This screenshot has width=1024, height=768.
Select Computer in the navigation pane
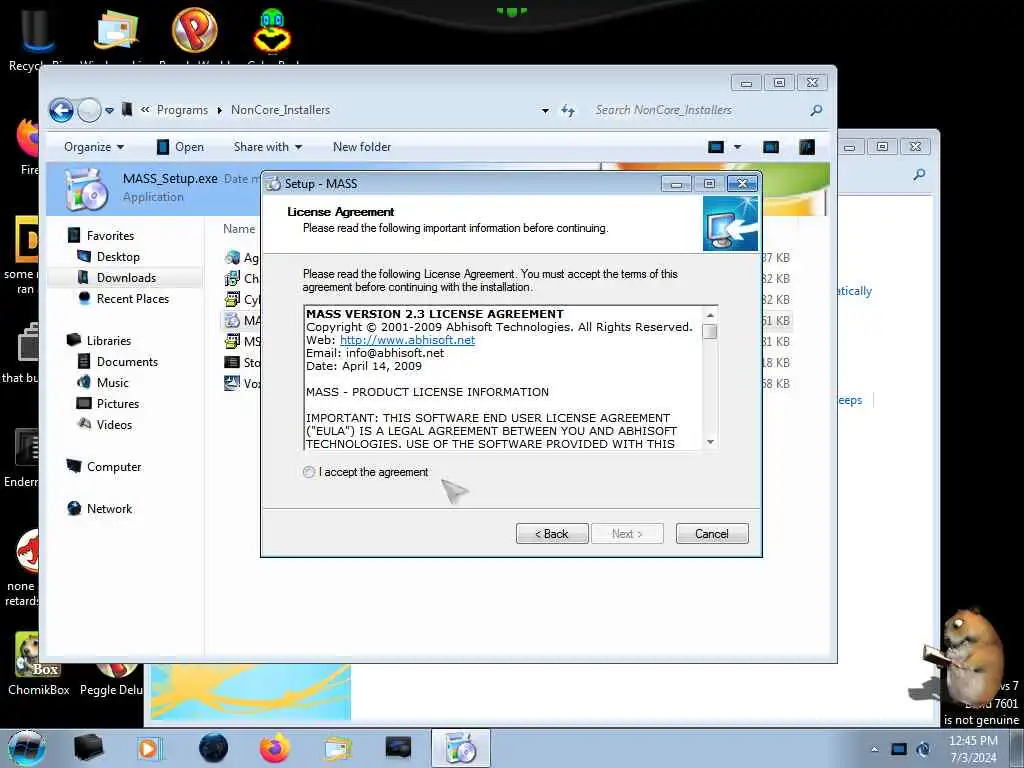(x=114, y=467)
